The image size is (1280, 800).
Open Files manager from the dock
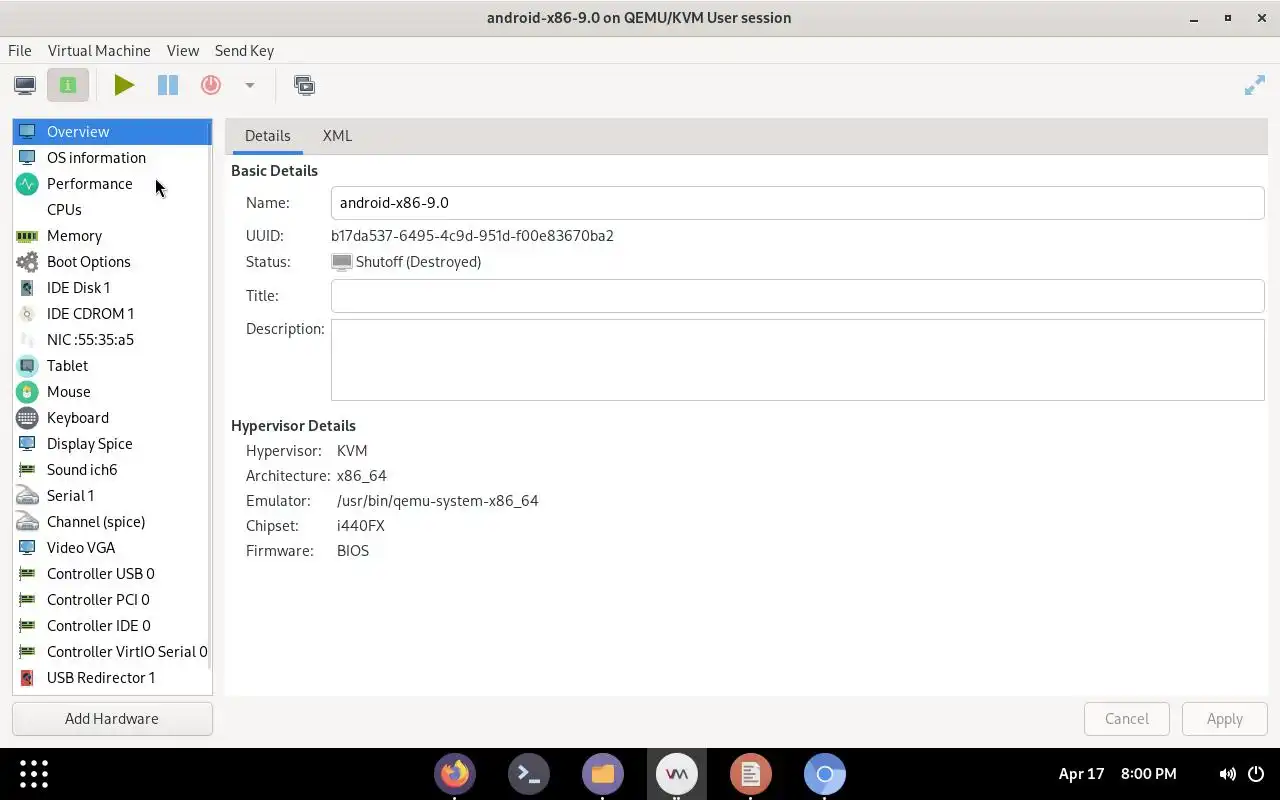coord(603,773)
